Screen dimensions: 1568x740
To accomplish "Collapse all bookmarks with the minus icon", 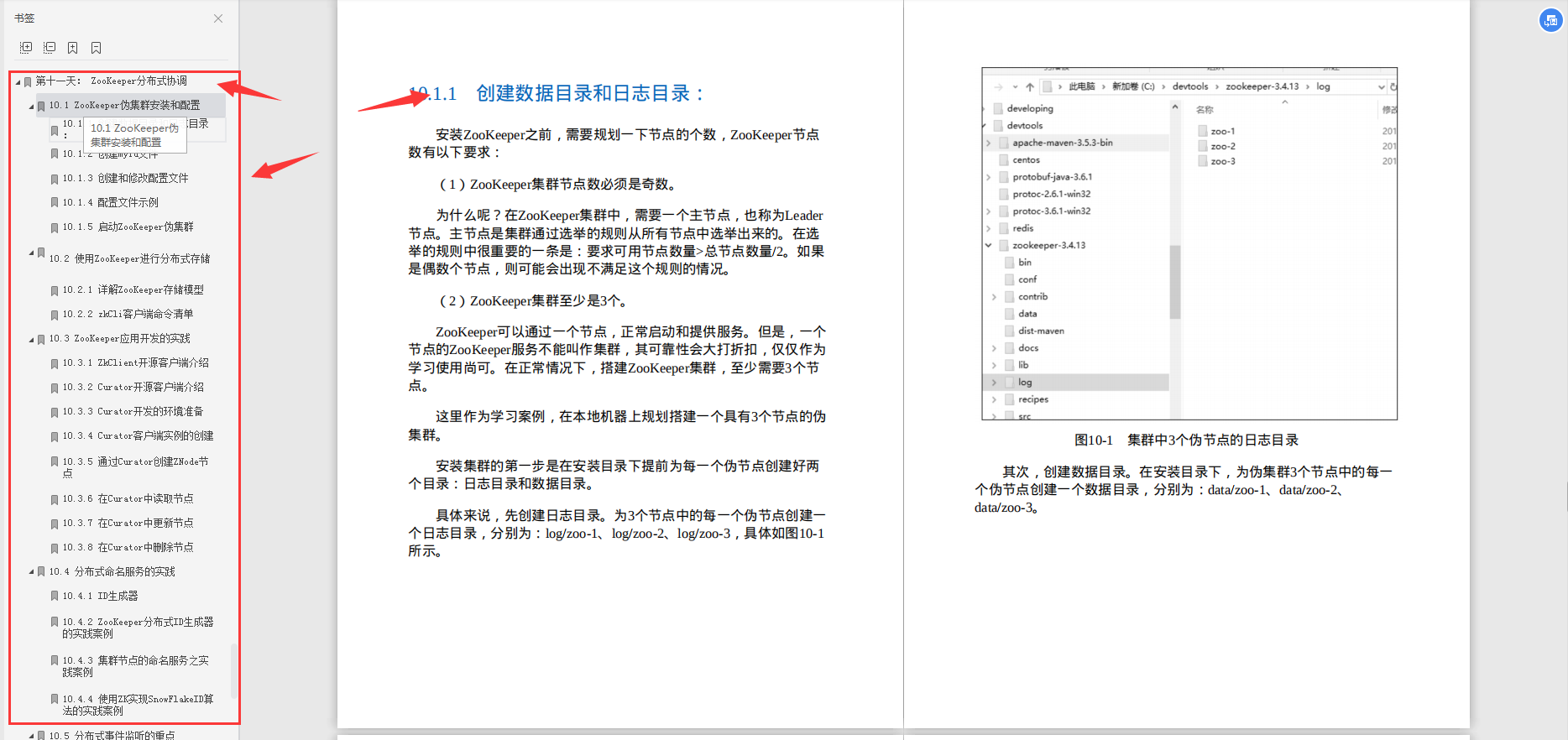I will [50, 48].
